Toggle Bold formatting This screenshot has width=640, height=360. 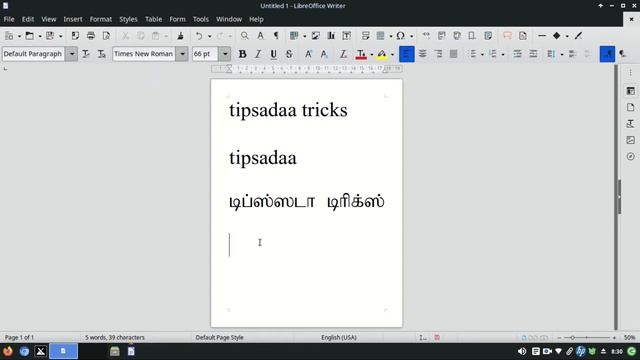pyautogui.click(x=242, y=54)
